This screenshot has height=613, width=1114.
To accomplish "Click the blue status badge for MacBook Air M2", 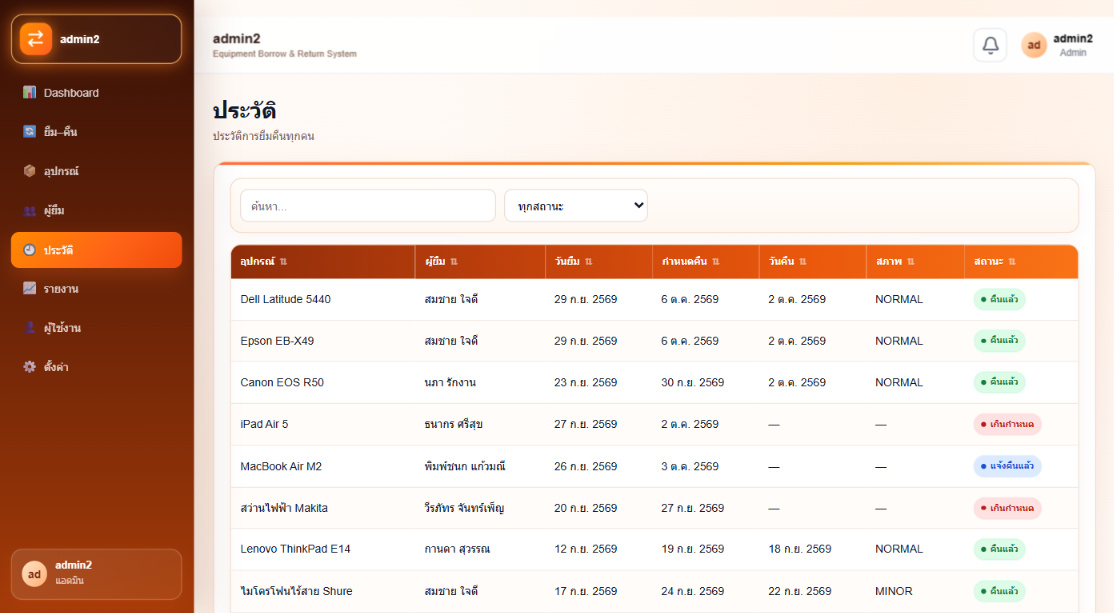I will [x=1007, y=466].
